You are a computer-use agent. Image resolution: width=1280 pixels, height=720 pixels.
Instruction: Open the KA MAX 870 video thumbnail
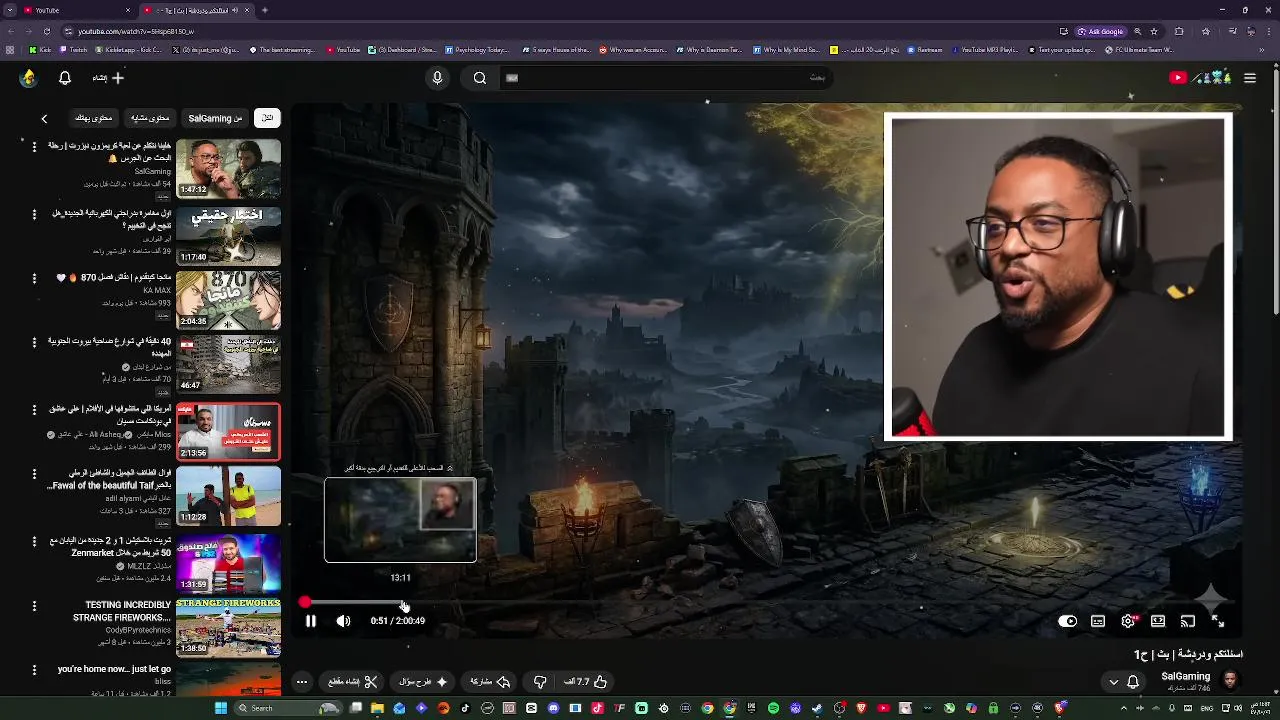click(229, 300)
